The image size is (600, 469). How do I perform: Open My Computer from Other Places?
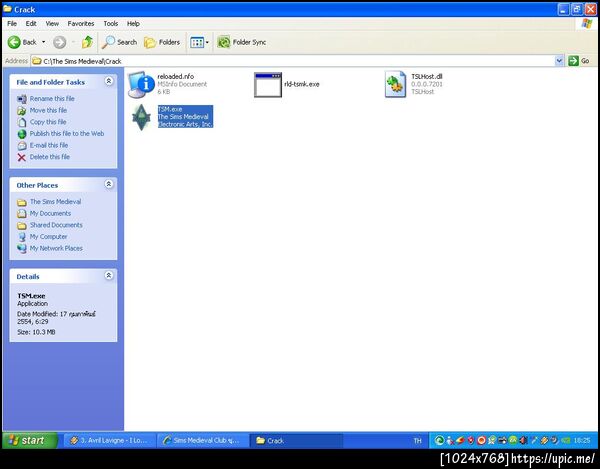(x=48, y=237)
